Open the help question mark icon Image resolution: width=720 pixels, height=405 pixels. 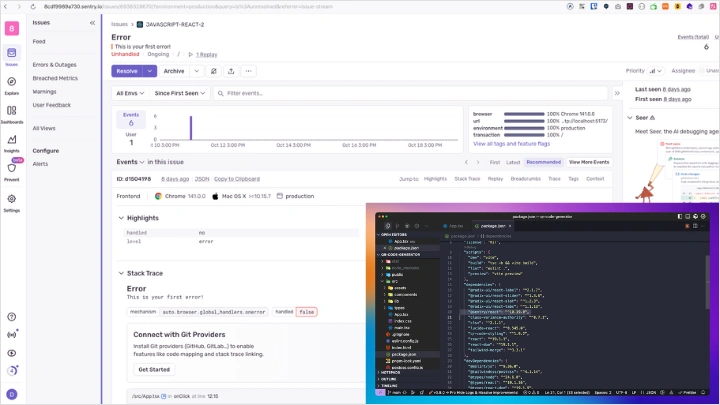tap(12, 317)
